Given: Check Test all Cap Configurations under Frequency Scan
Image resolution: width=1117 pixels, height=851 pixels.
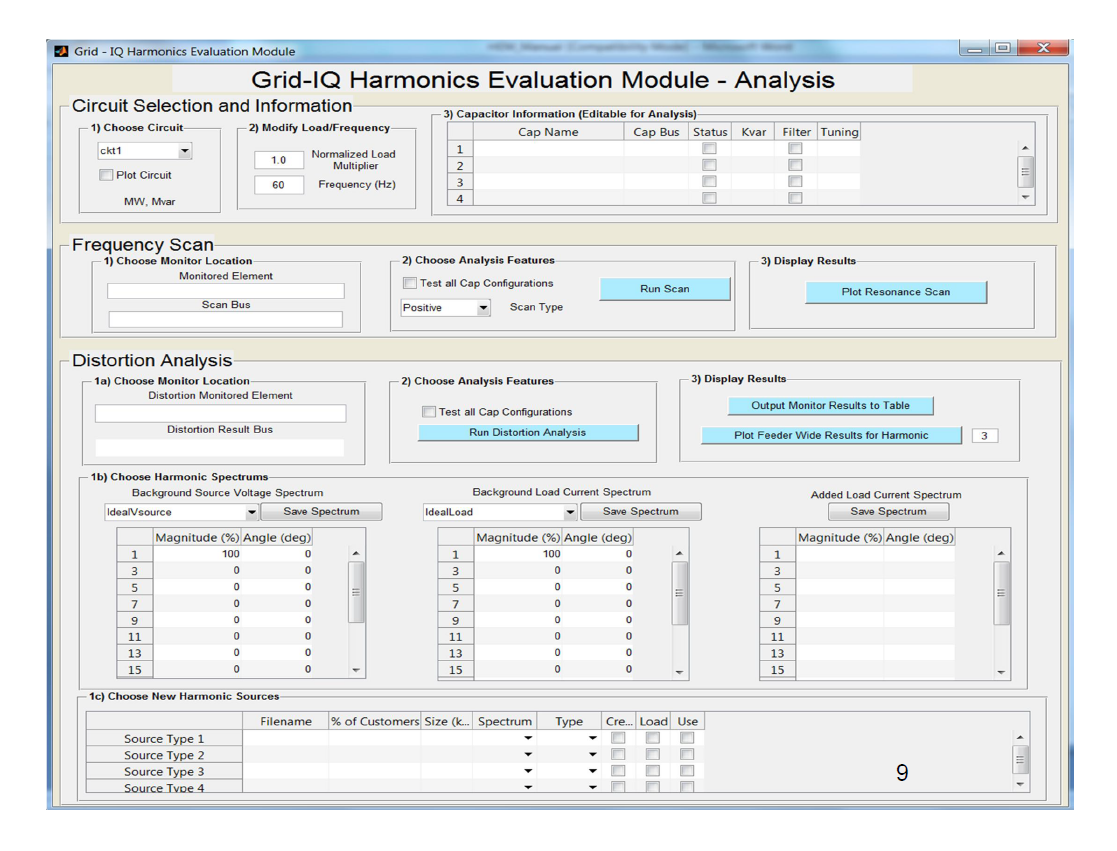Looking at the screenshot, I should pos(409,283).
